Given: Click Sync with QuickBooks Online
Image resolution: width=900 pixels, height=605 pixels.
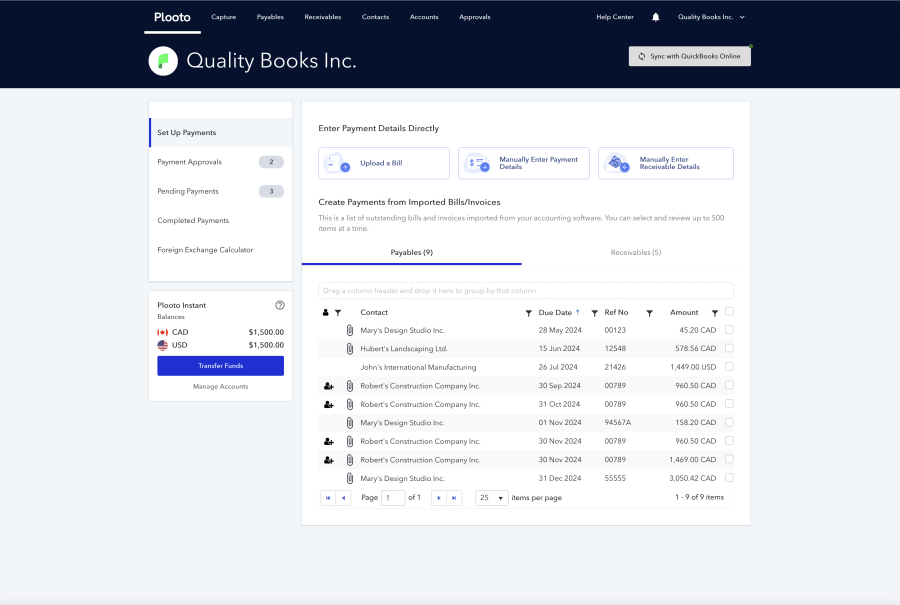Looking at the screenshot, I should 689,56.
